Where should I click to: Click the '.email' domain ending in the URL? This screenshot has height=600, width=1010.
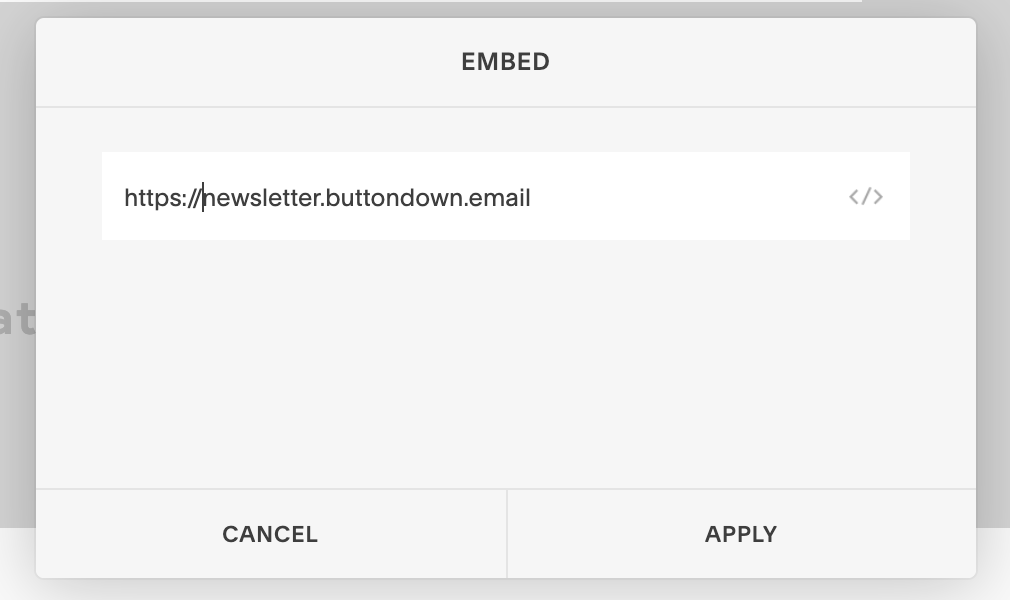tap(497, 198)
